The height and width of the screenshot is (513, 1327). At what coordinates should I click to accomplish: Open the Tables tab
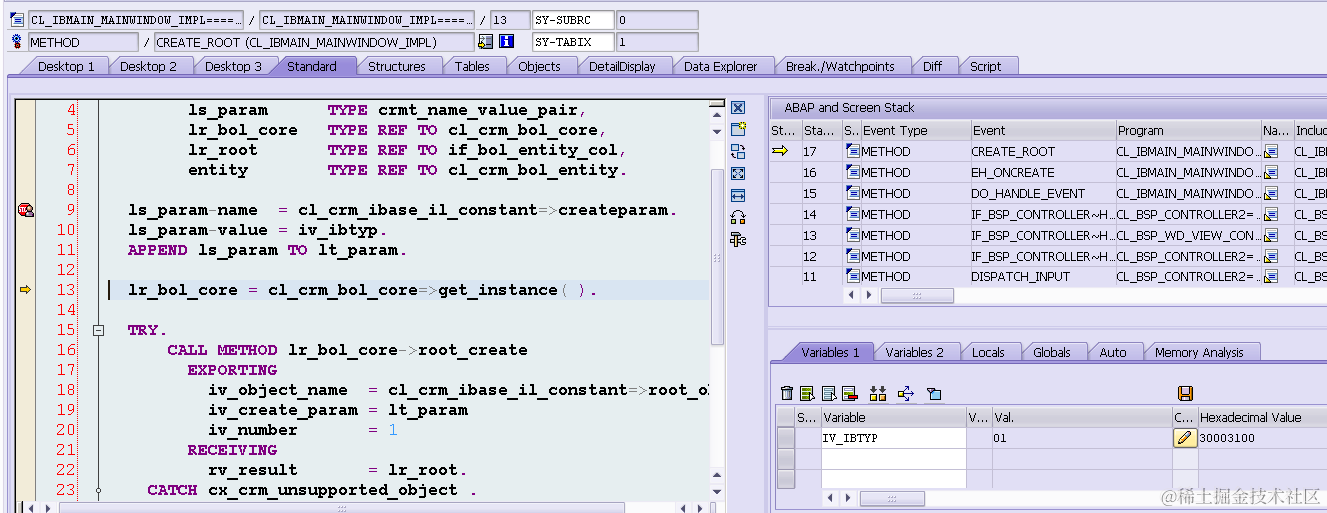472,66
